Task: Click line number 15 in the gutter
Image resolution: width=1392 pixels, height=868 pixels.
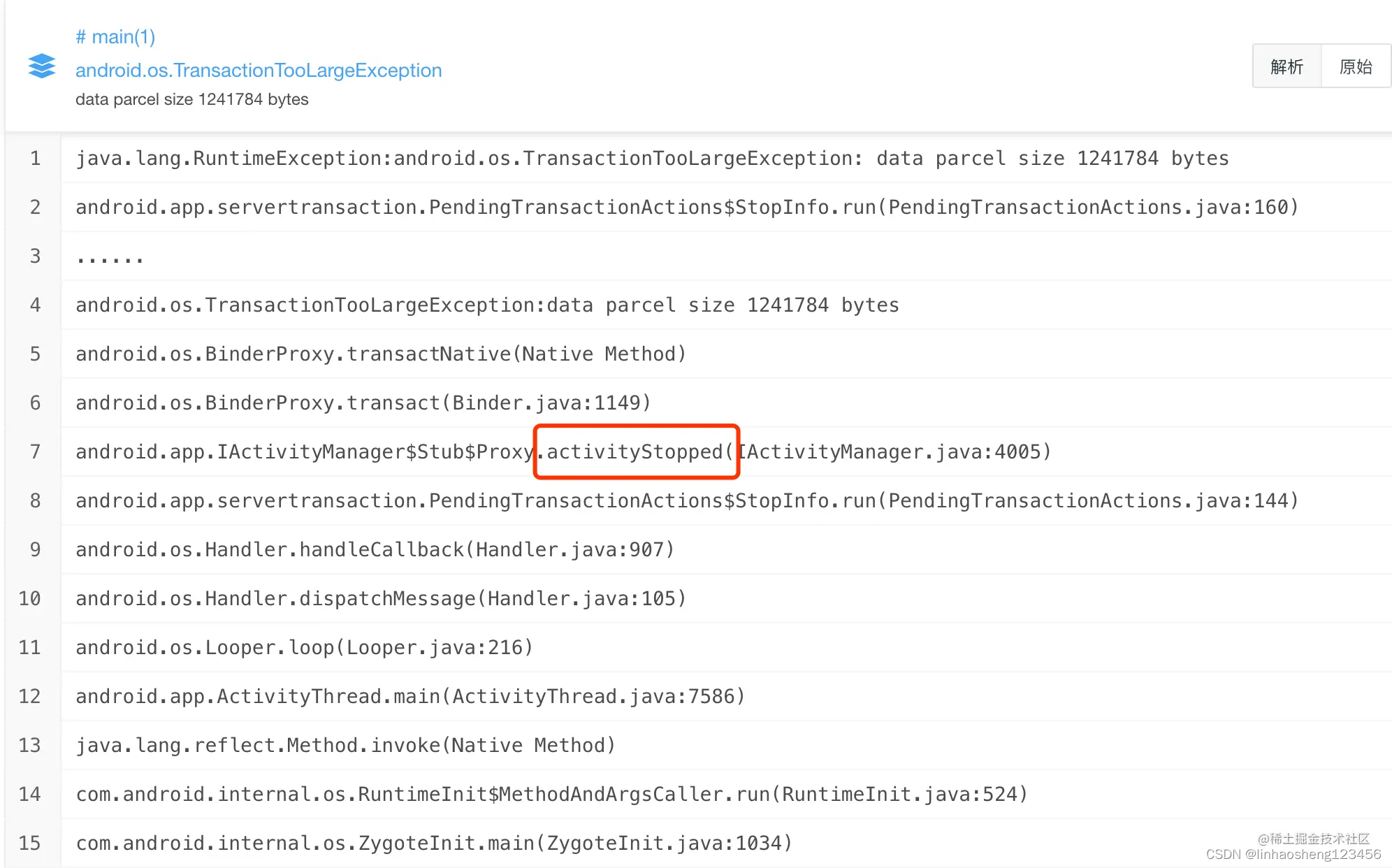Action: [x=29, y=844]
